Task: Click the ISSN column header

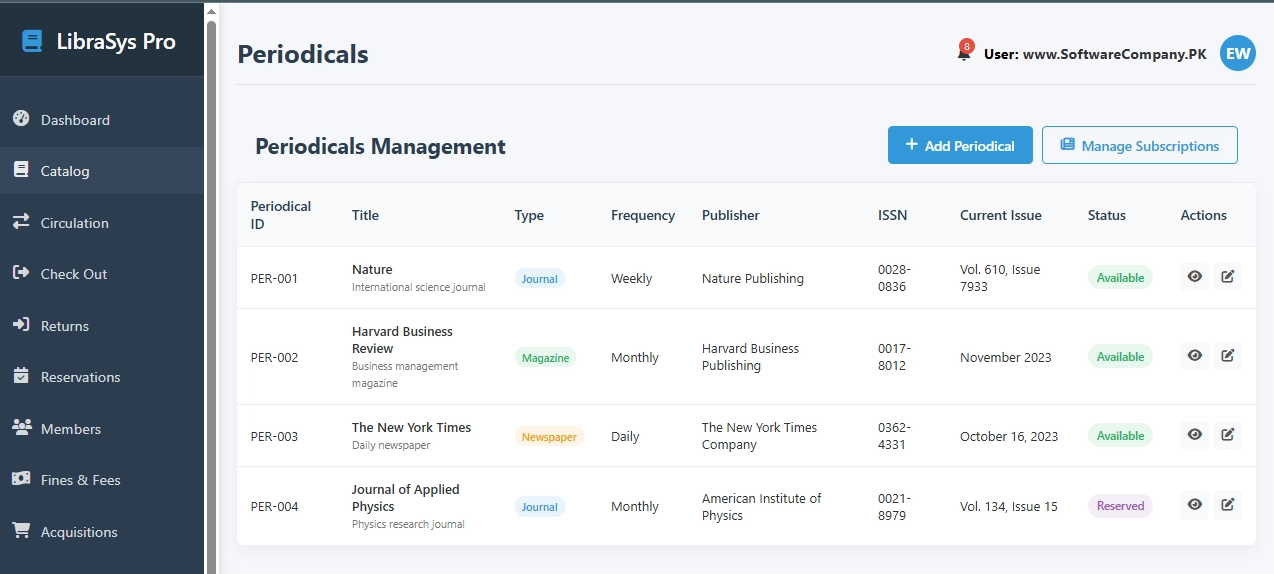Action: coord(893,215)
